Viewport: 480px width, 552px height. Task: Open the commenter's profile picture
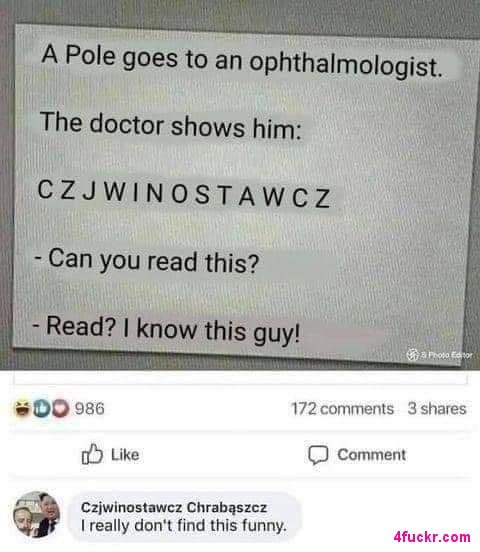click(x=36, y=514)
